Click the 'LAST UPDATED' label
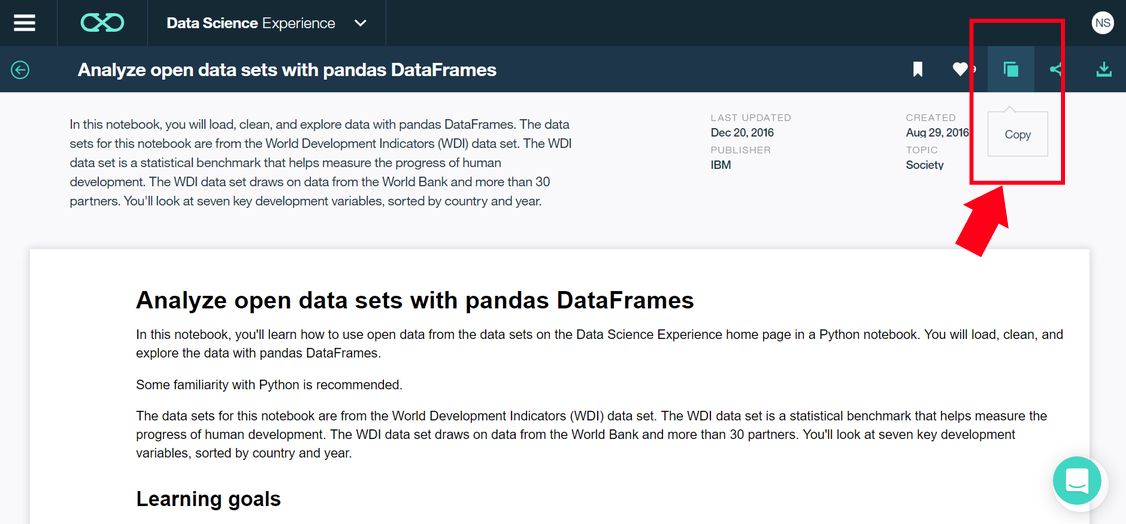The image size is (1126, 524). pos(751,118)
